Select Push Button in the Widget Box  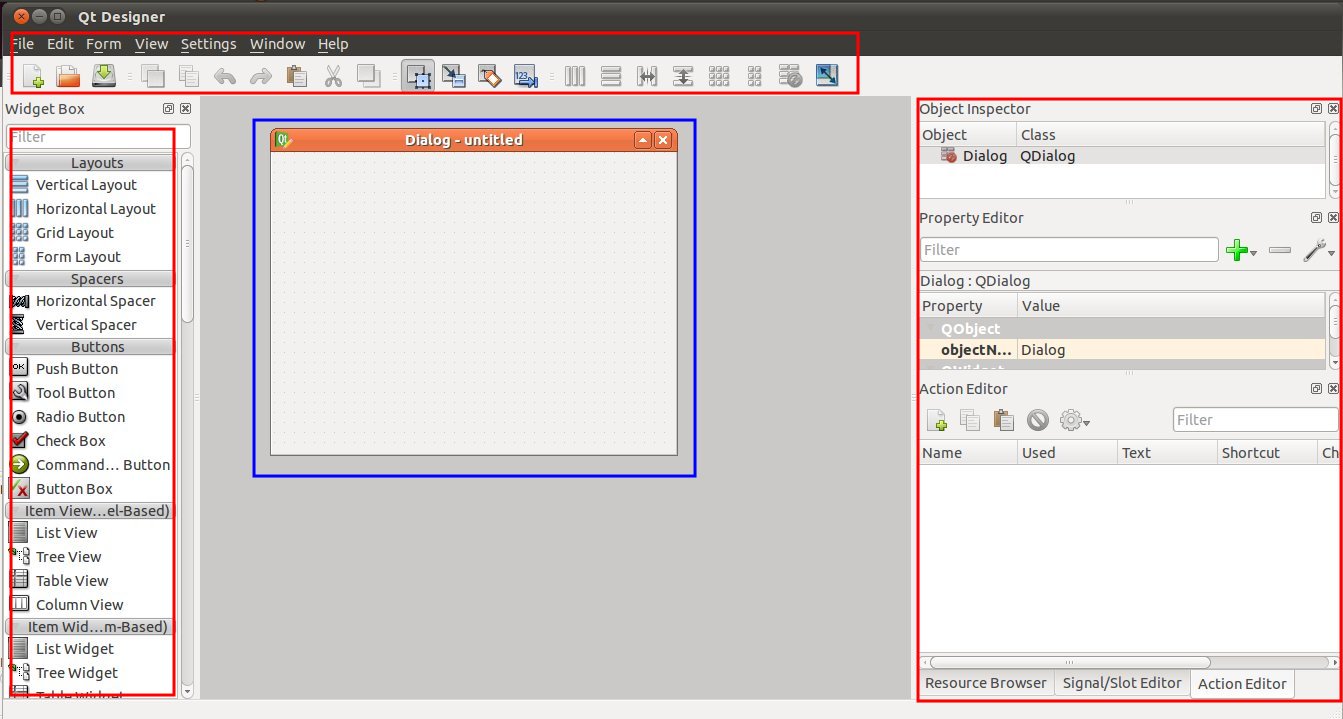coord(76,369)
